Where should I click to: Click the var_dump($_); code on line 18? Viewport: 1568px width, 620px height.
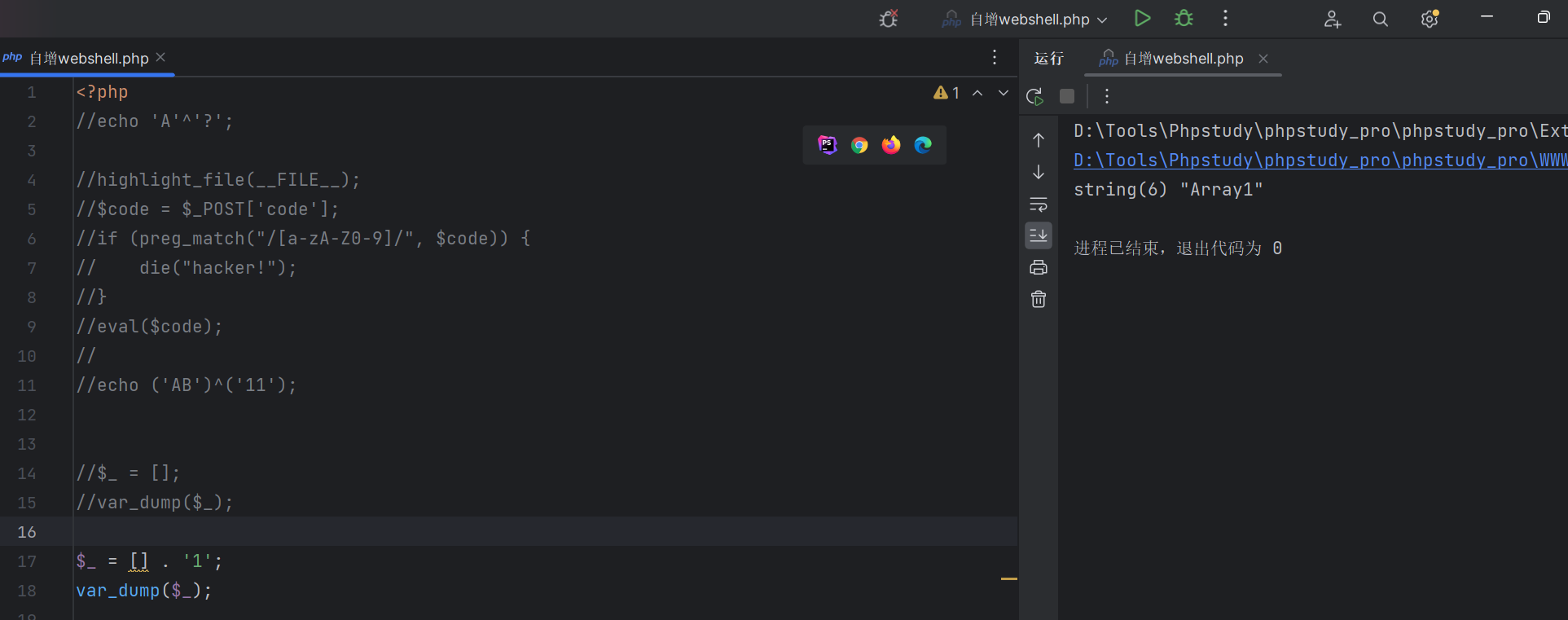[144, 591]
